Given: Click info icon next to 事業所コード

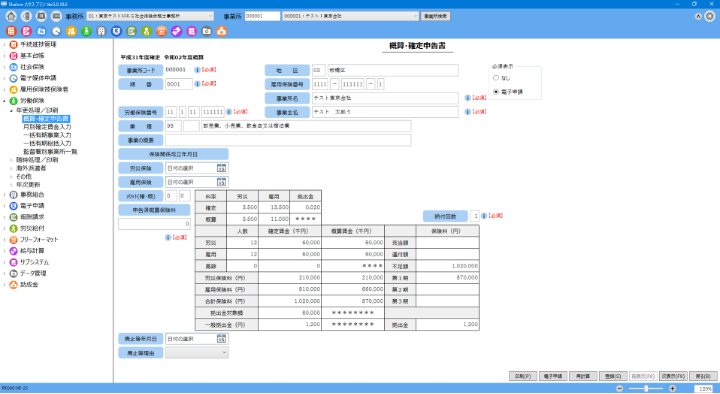Looking at the screenshot, I should click(x=197, y=70).
